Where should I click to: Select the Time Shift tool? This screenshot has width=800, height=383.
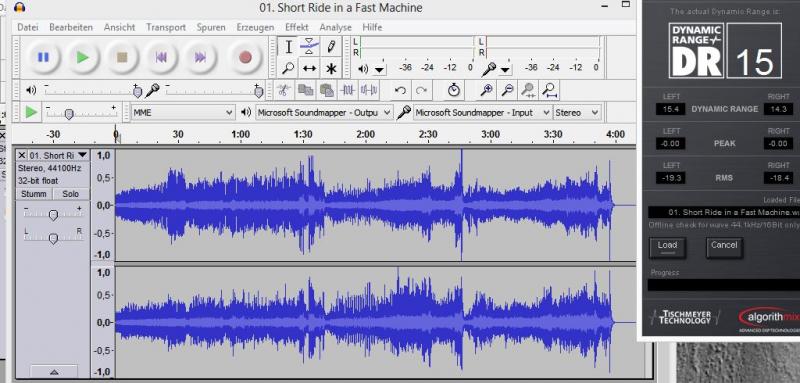pos(310,68)
